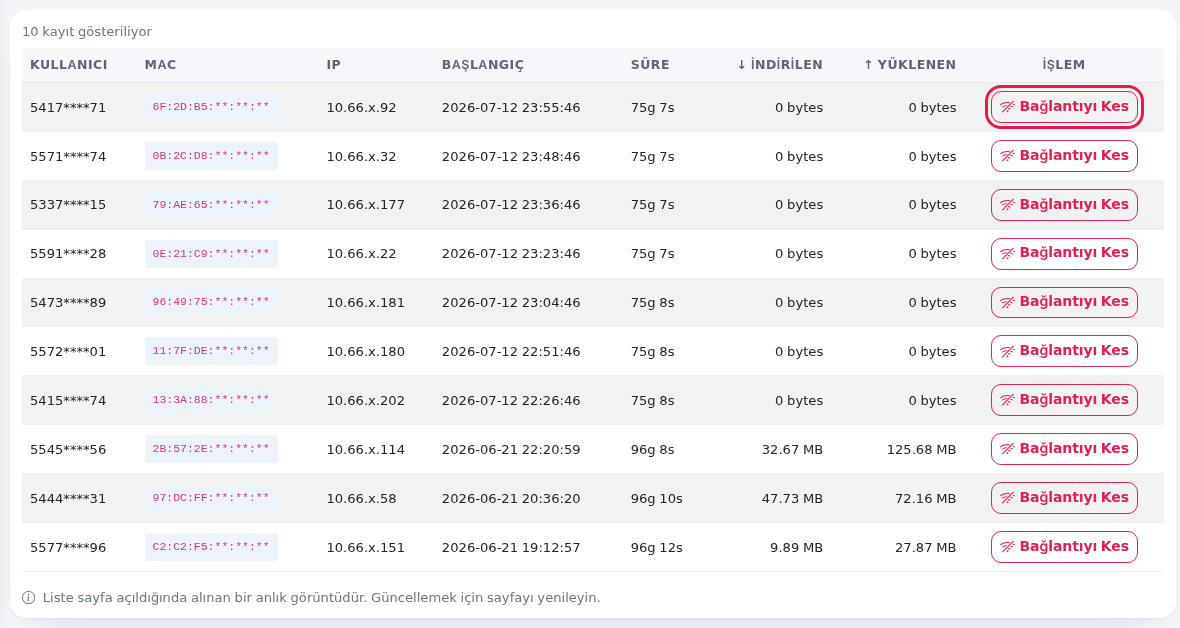Cut the connection of user 5337****15

click(x=1064, y=205)
